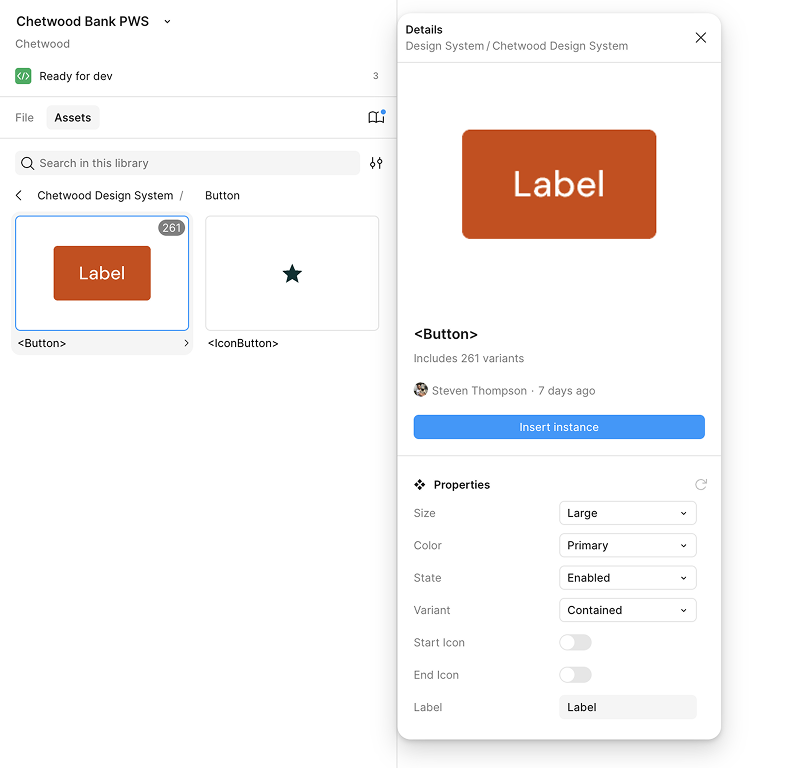The image size is (800, 768).
Task: Click Steven Thompson's avatar
Action: [x=421, y=390]
